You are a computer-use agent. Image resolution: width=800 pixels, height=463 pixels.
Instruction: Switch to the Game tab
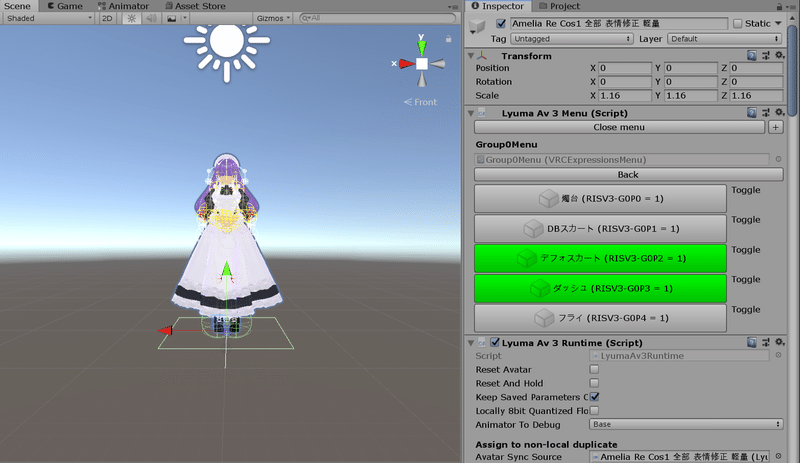(x=65, y=6)
